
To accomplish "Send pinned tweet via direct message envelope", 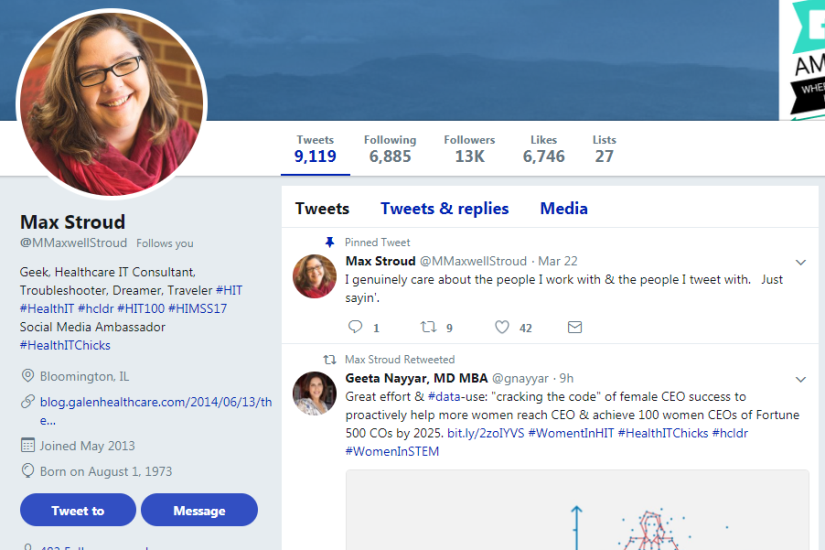I will (x=575, y=327).
